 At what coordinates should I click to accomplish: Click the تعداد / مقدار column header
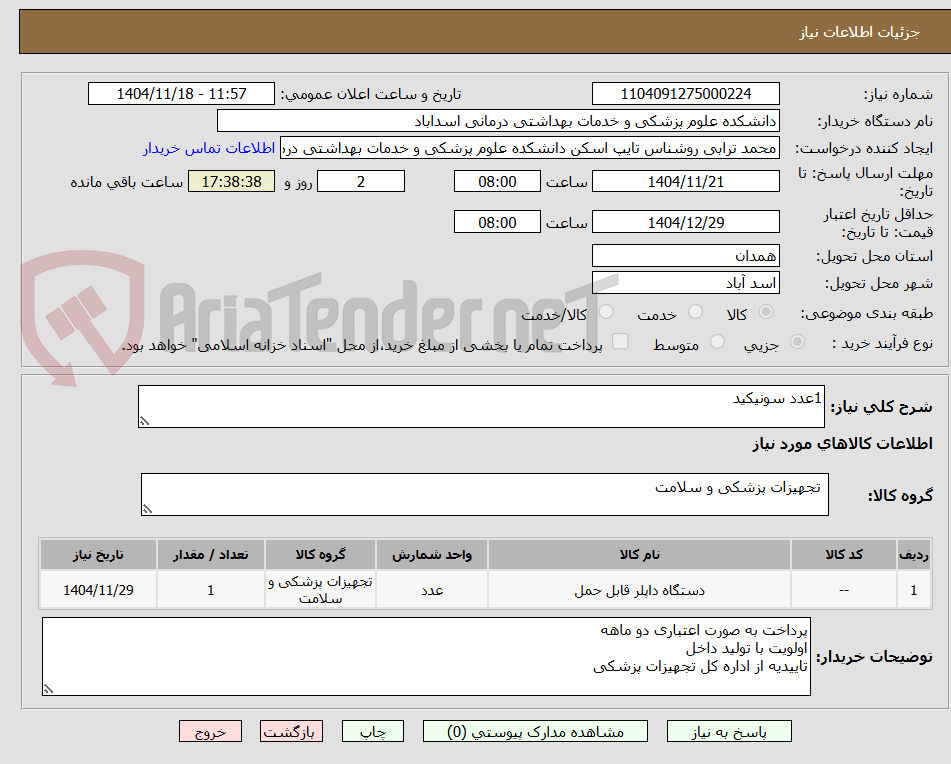[x=210, y=555]
